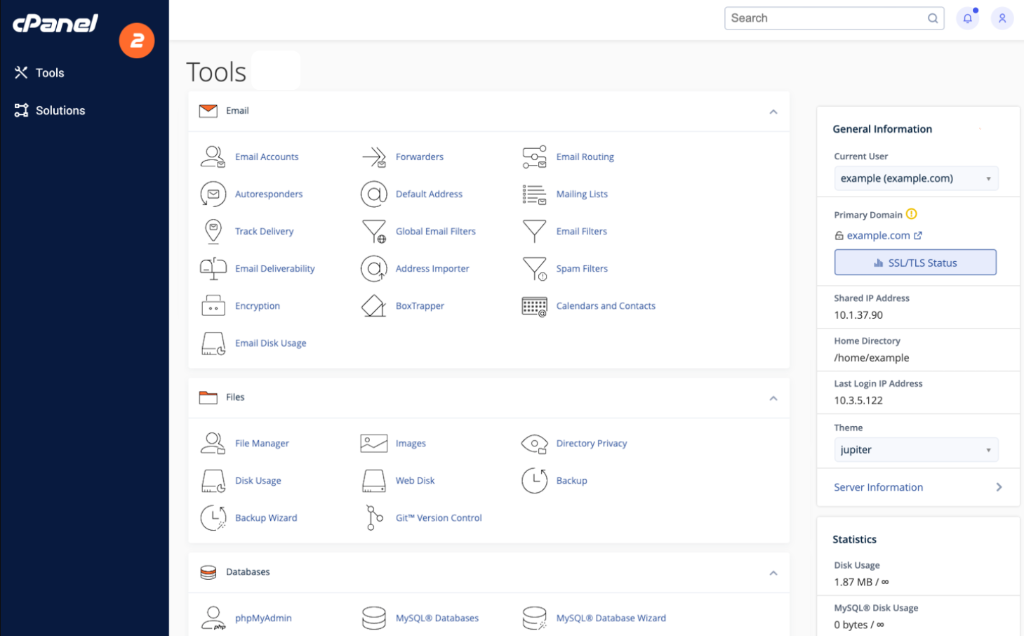Screen dimensions: 1024x636
Task: Collapse the Email section chevron
Action: coord(773,112)
